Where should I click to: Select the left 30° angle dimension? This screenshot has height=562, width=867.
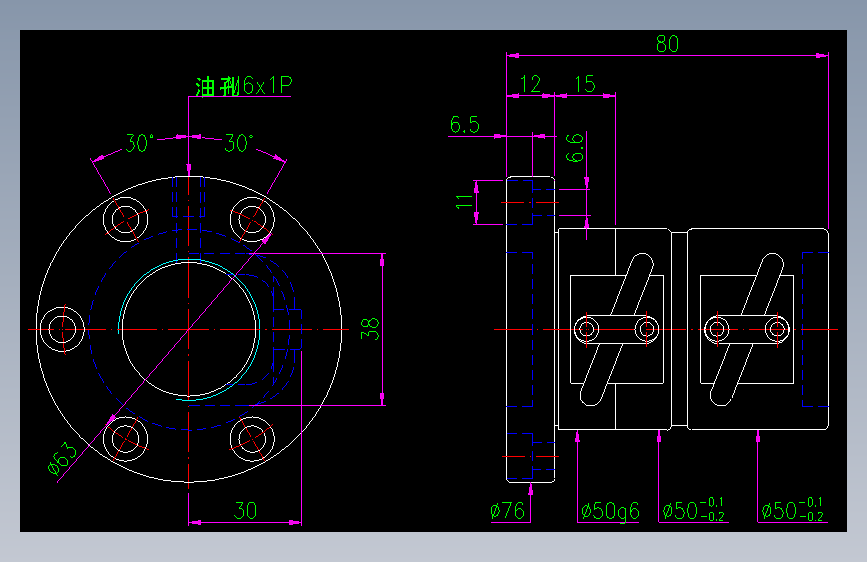pos(138,143)
